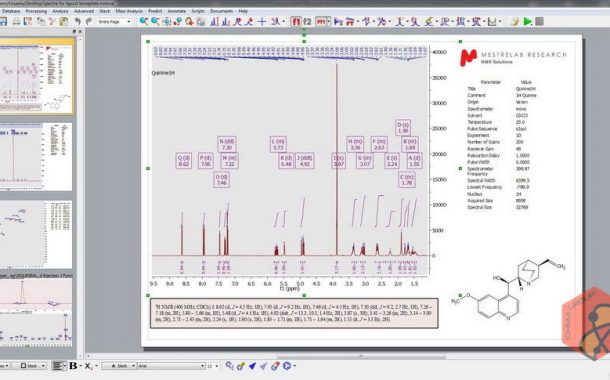Click the Print icon in toolbar

pos(16,21)
